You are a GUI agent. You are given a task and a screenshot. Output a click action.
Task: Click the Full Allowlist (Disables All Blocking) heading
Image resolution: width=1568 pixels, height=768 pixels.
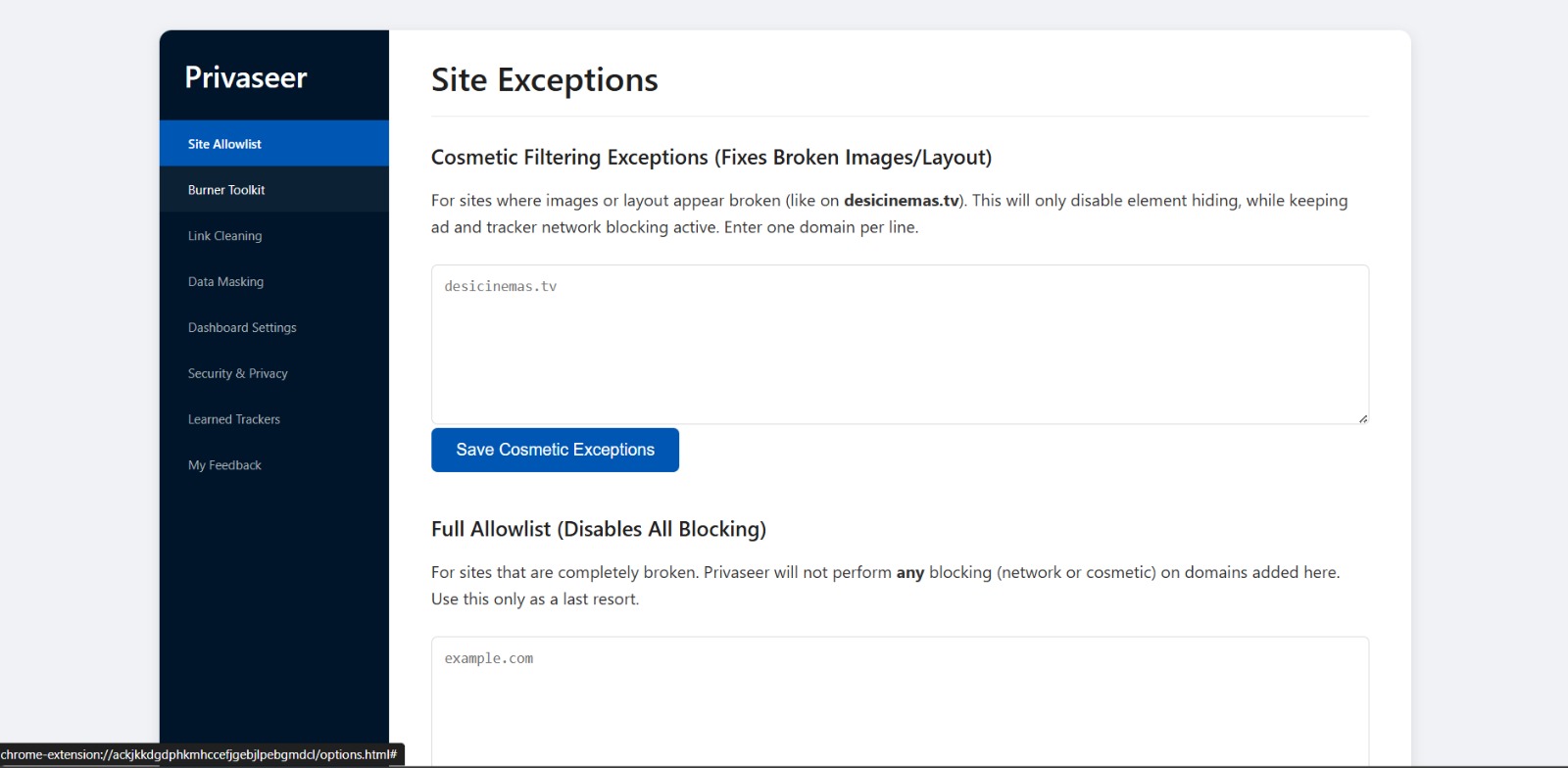coord(598,529)
